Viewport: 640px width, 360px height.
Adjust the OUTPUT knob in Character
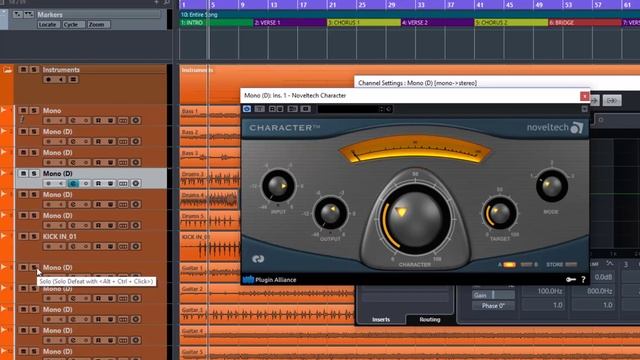click(x=330, y=213)
